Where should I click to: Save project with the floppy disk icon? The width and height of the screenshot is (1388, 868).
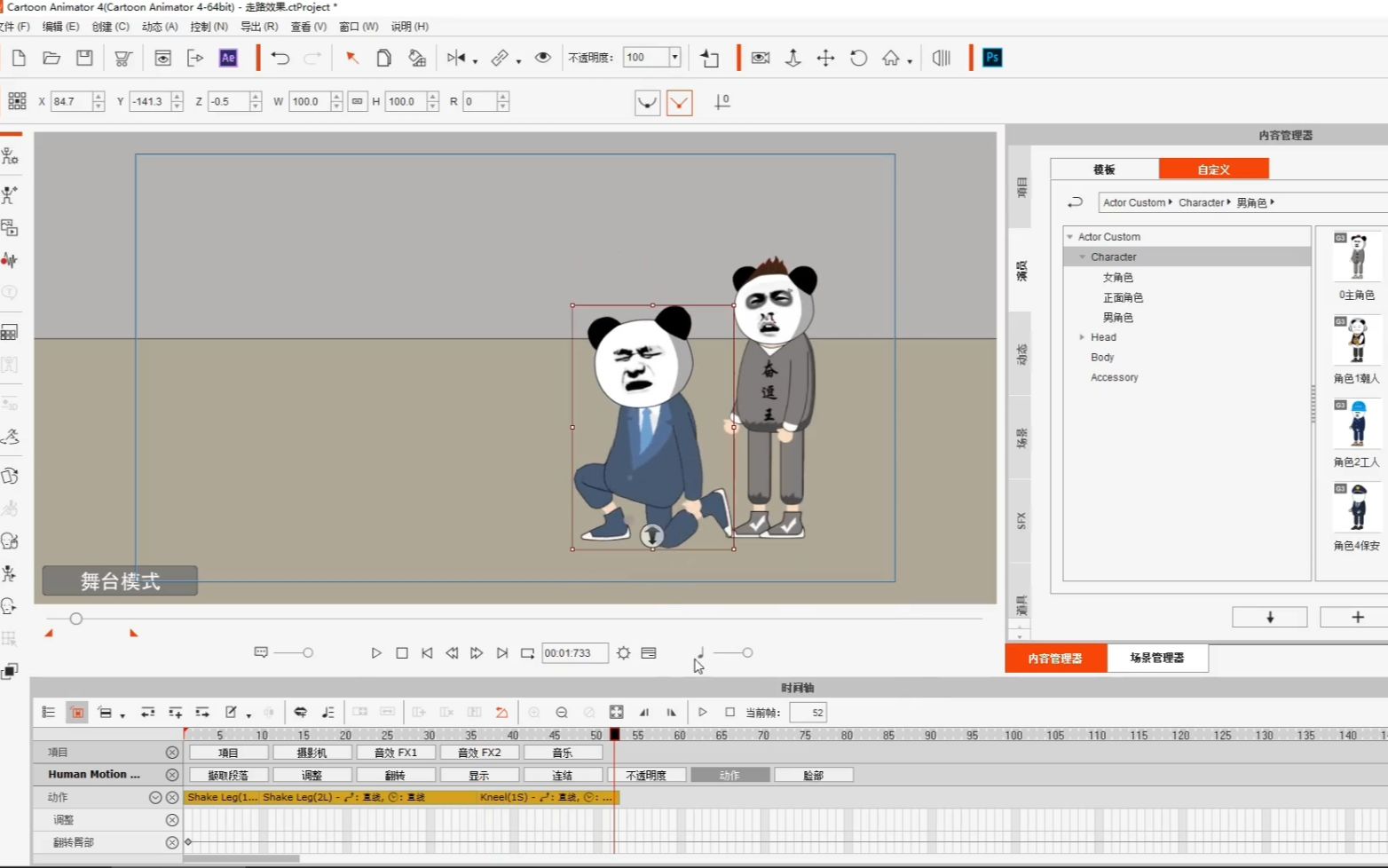pos(84,58)
